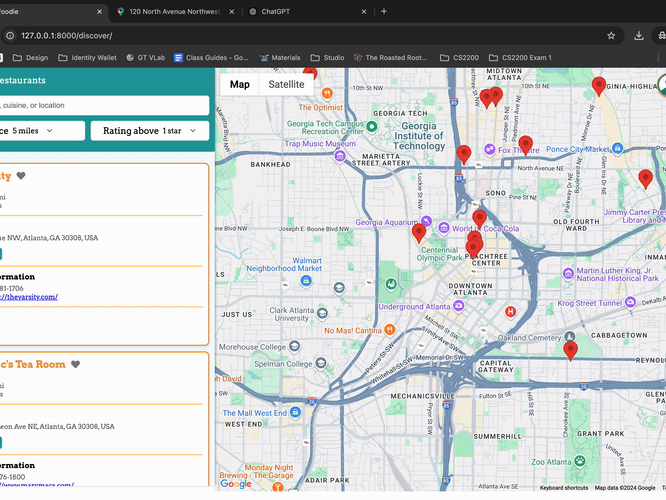The image size is (666, 500).
Task: Close the ChatGPT tab
Action: (364, 12)
